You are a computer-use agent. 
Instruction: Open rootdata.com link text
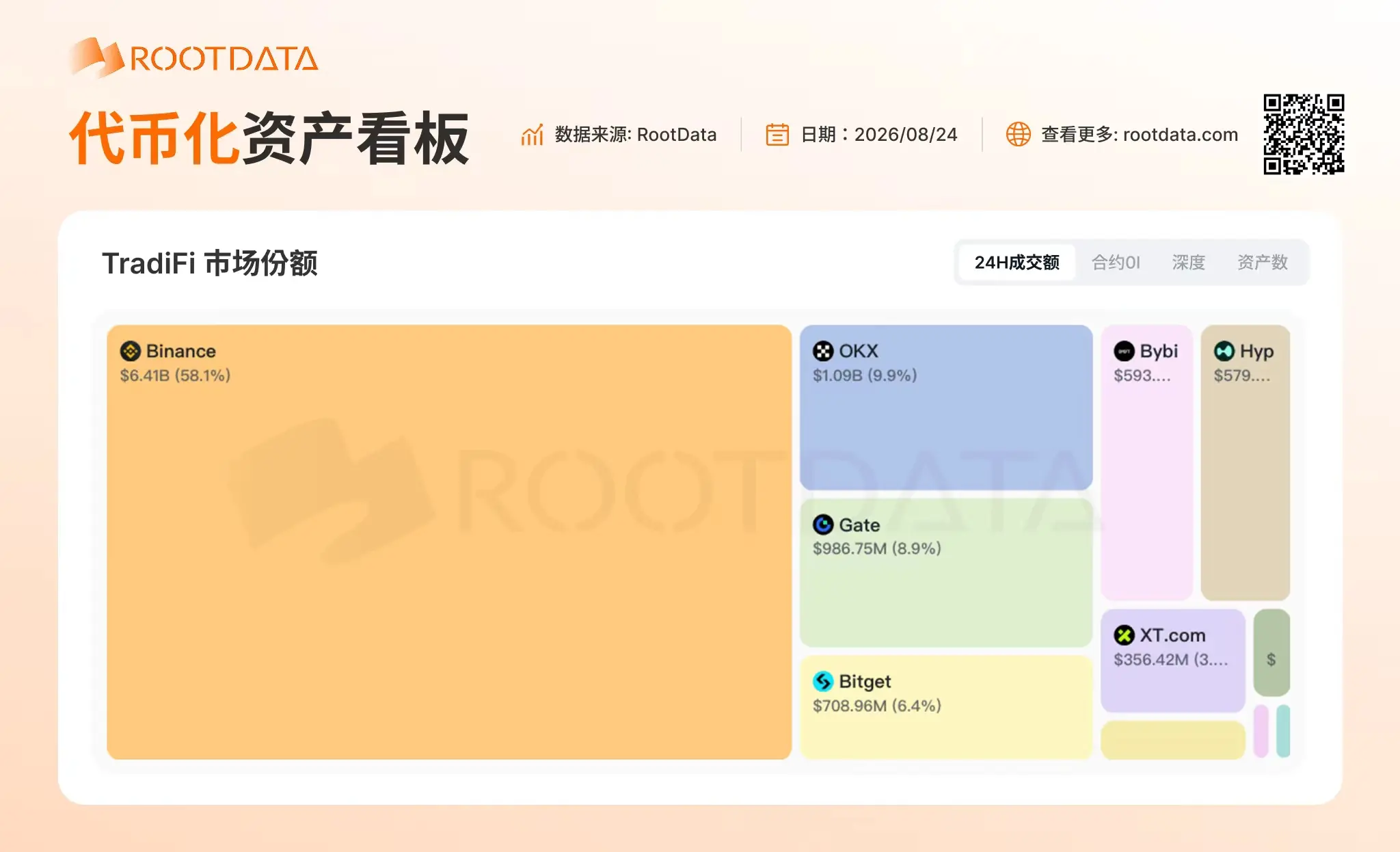[1180, 135]
